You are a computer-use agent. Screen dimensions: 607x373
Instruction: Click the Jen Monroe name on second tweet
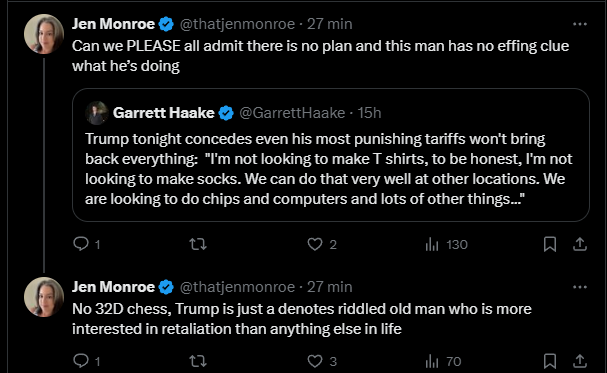coord(113,287)
